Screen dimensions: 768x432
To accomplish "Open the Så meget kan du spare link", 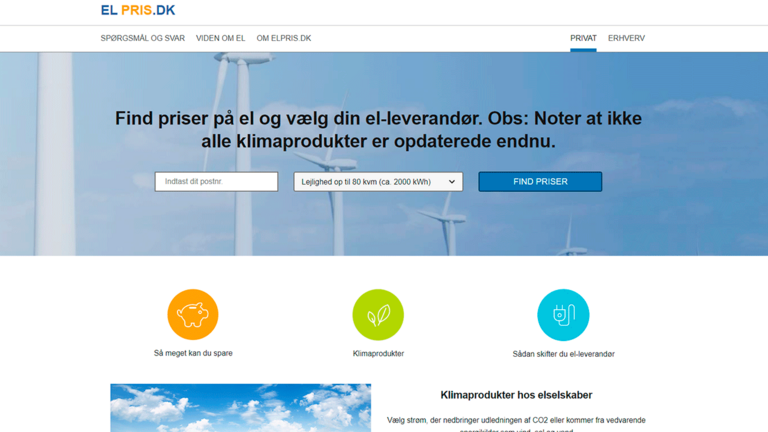I will pyautogui.click(x=193, y=353).
